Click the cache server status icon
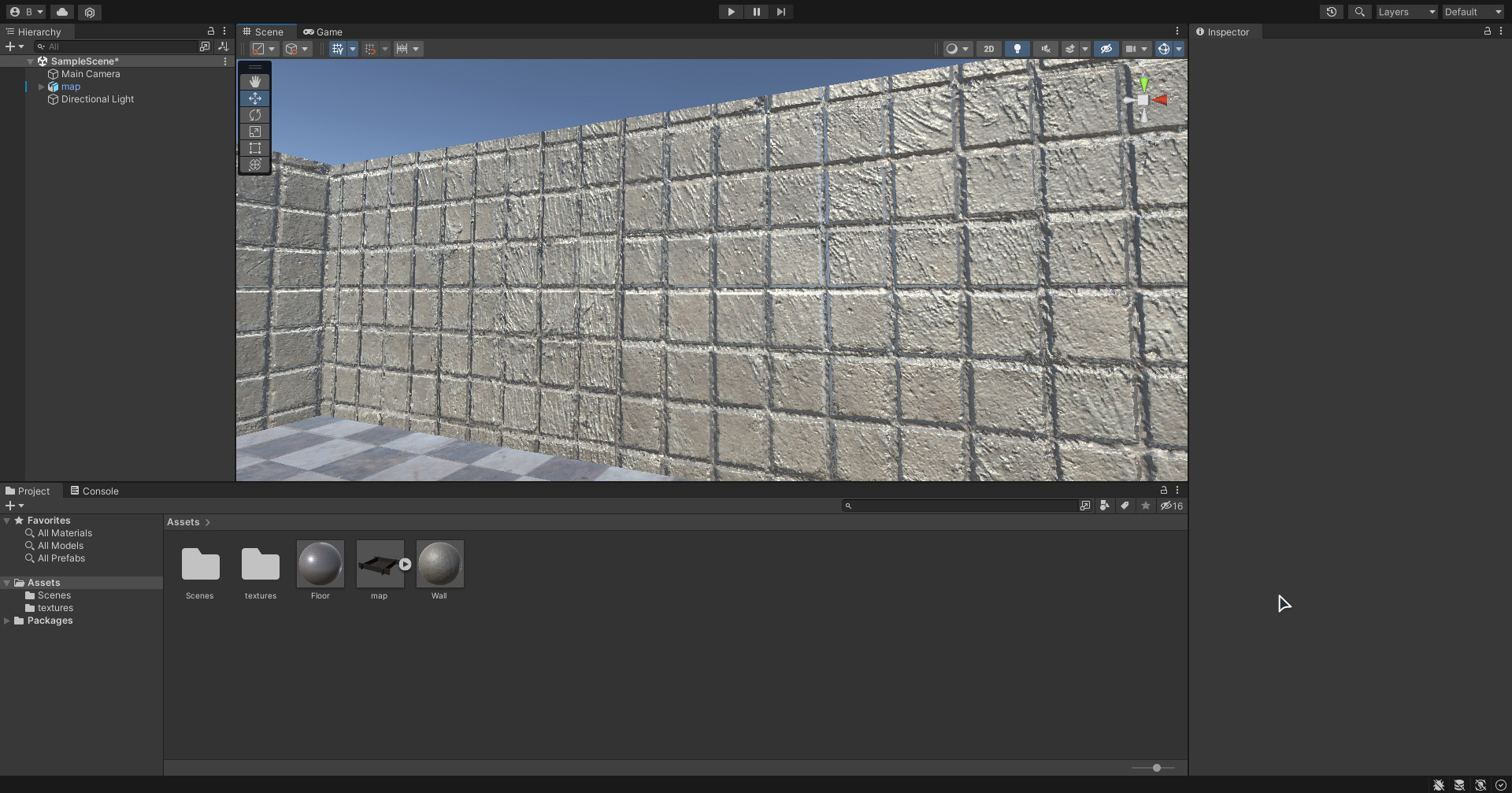 [1459, 785]
